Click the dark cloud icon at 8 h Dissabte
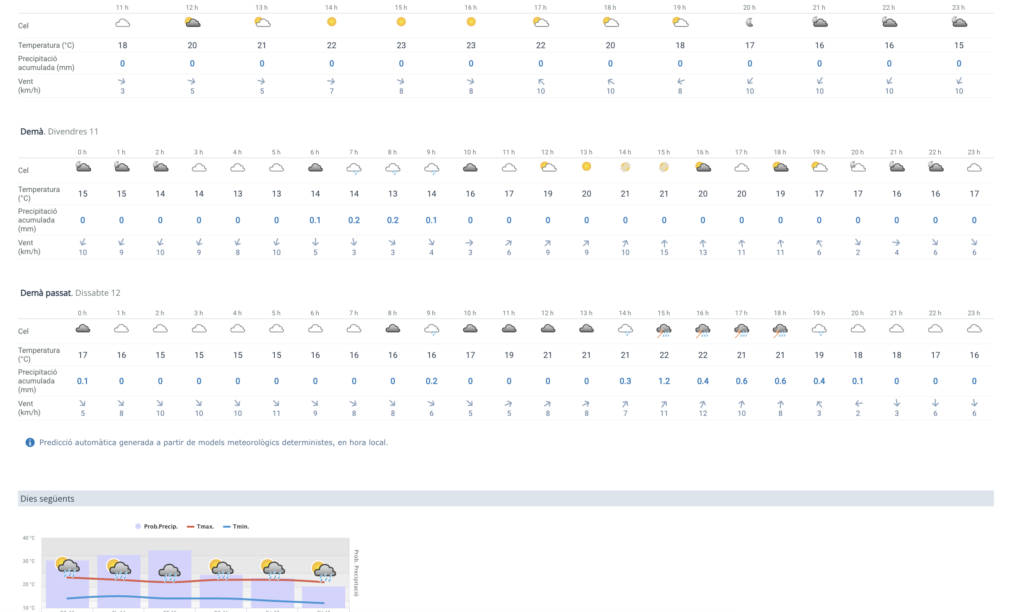This screenshot has height=612, width=1024. click(393, 328)
